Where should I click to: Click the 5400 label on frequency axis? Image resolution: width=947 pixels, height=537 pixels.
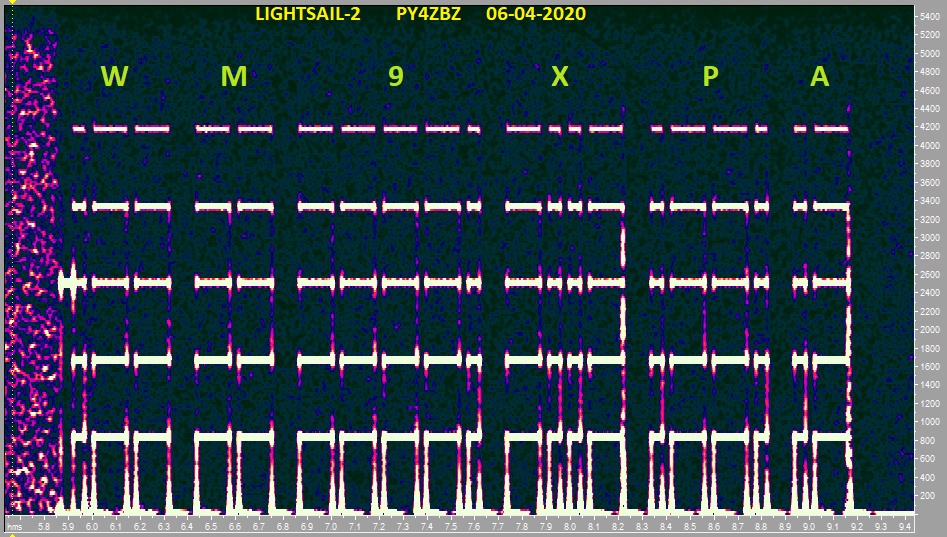[x=929, y=17]
